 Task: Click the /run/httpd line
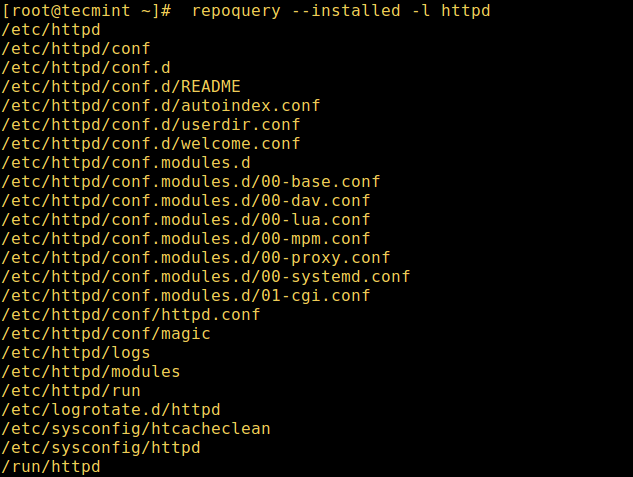(51, 467)
